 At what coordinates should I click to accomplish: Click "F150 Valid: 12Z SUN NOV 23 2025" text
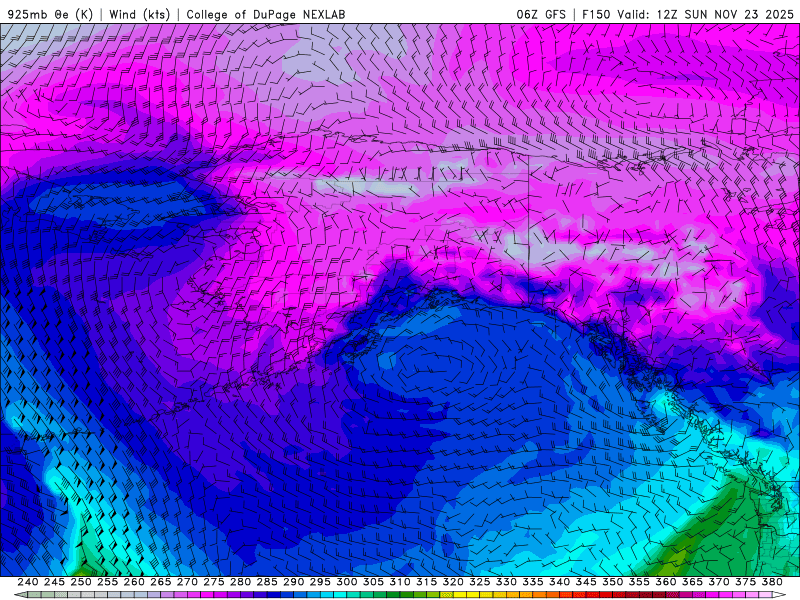coord(688,14)
